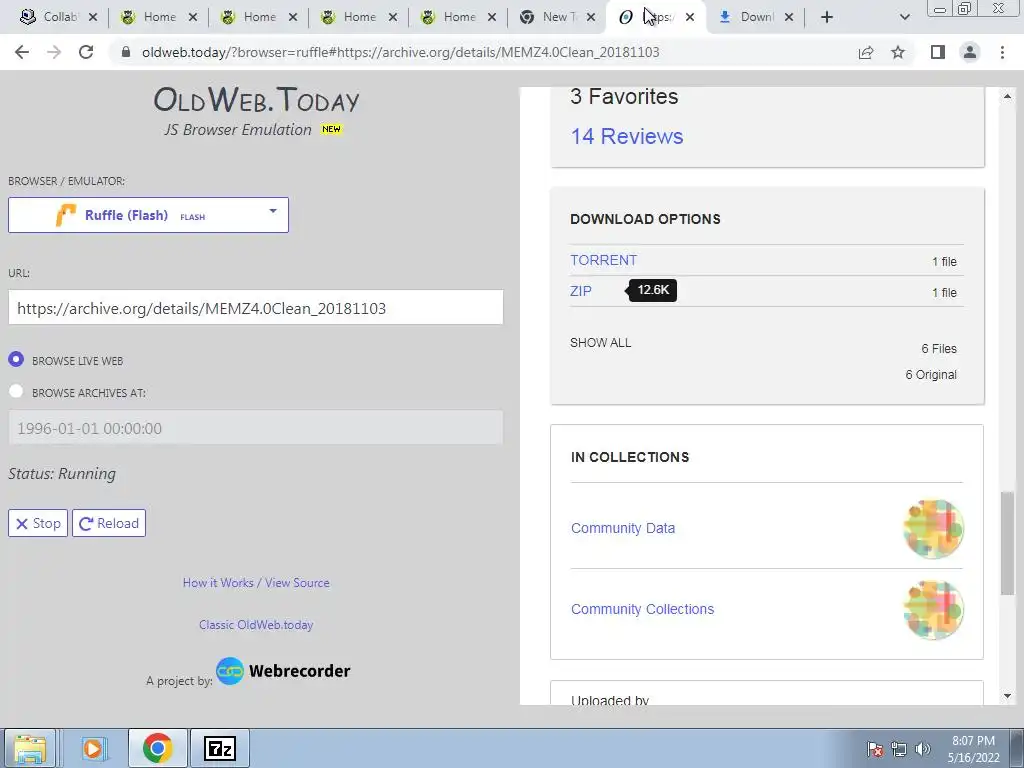Click the NEW badge beside JS Browser Emulation

pos(331,129)
